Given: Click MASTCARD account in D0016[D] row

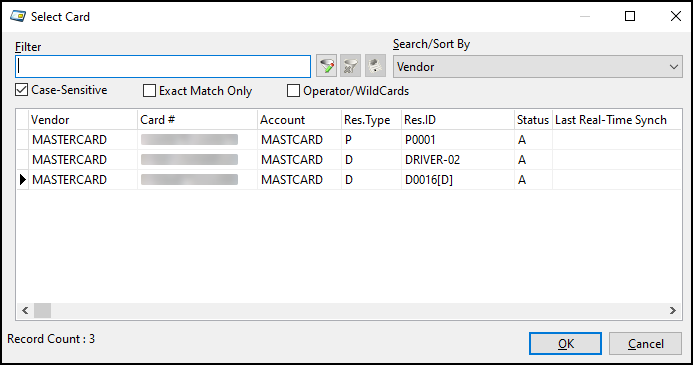Looking at the screenshot, I should tap(292, 180).
